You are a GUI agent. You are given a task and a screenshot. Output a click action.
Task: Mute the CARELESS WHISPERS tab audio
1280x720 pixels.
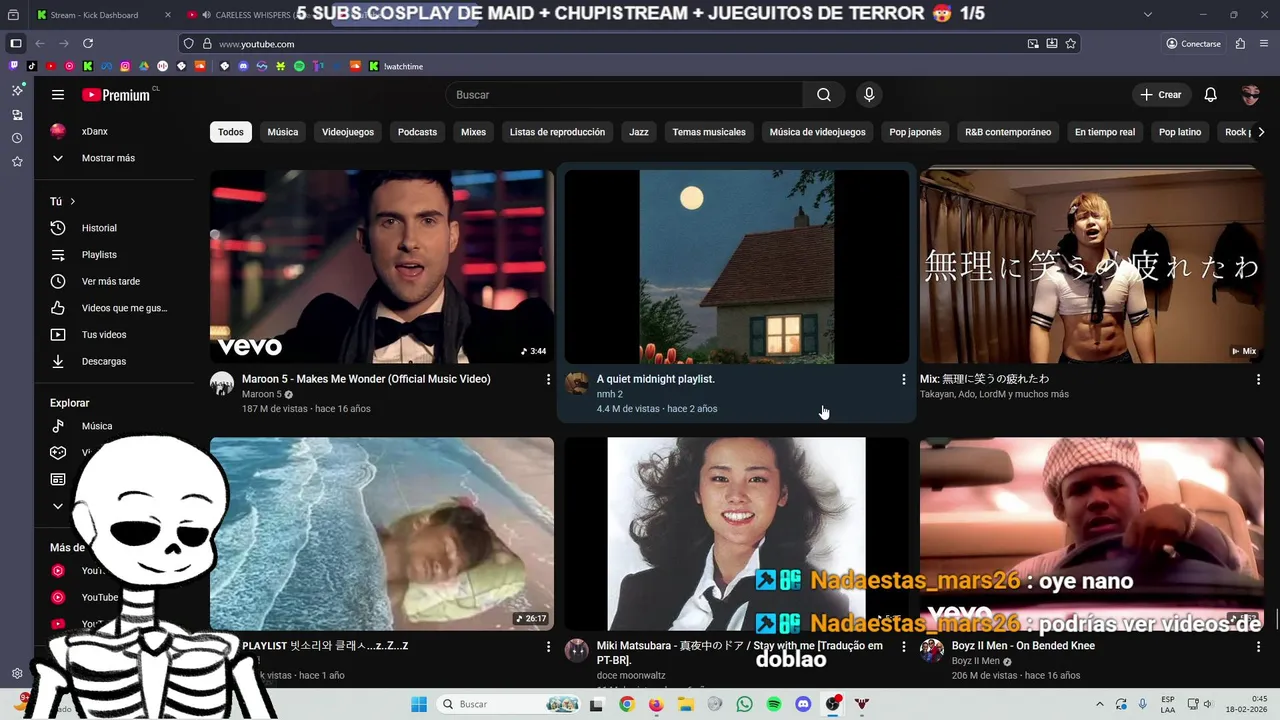(x=205, y=15)
